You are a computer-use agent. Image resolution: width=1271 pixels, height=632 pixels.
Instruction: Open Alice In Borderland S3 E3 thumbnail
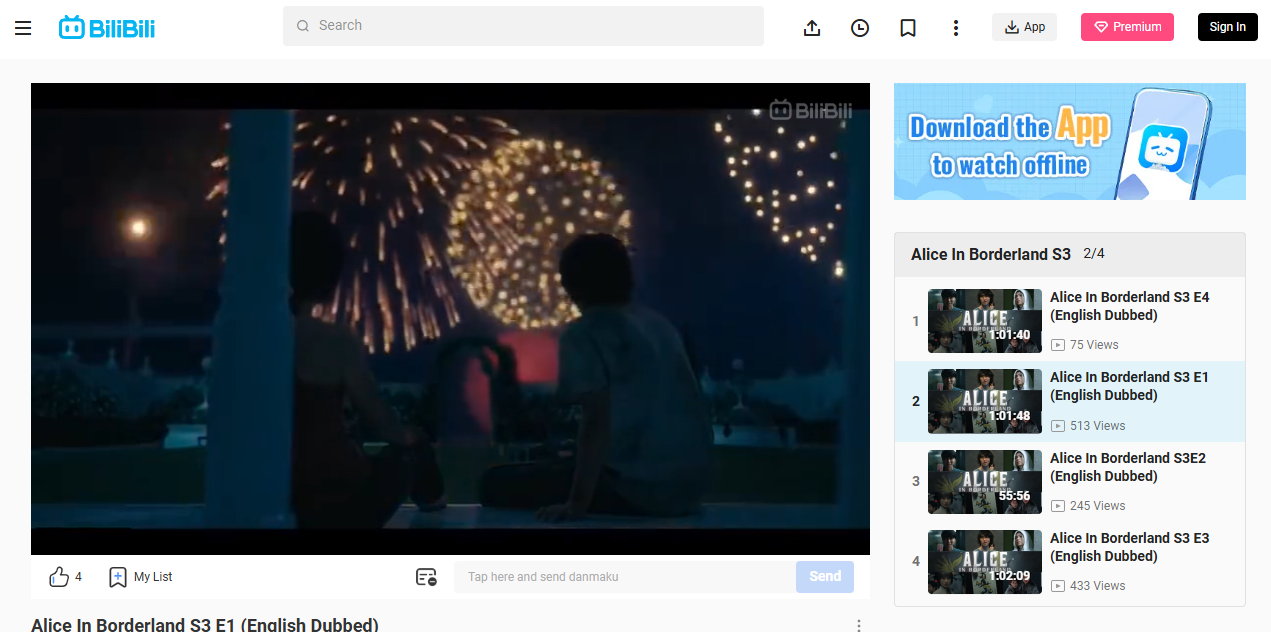click(x=985, y=562)
